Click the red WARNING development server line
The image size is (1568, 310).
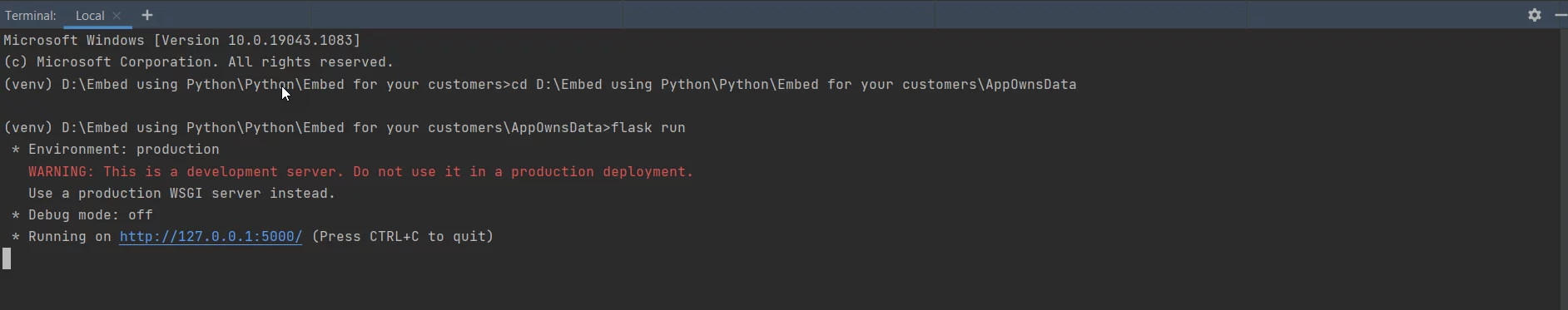point(360,172)
